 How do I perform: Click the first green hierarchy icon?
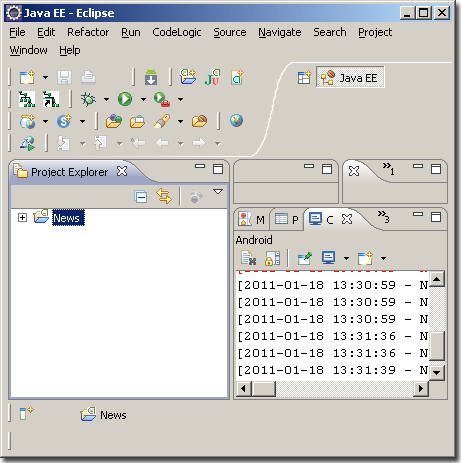pos(27,99)
